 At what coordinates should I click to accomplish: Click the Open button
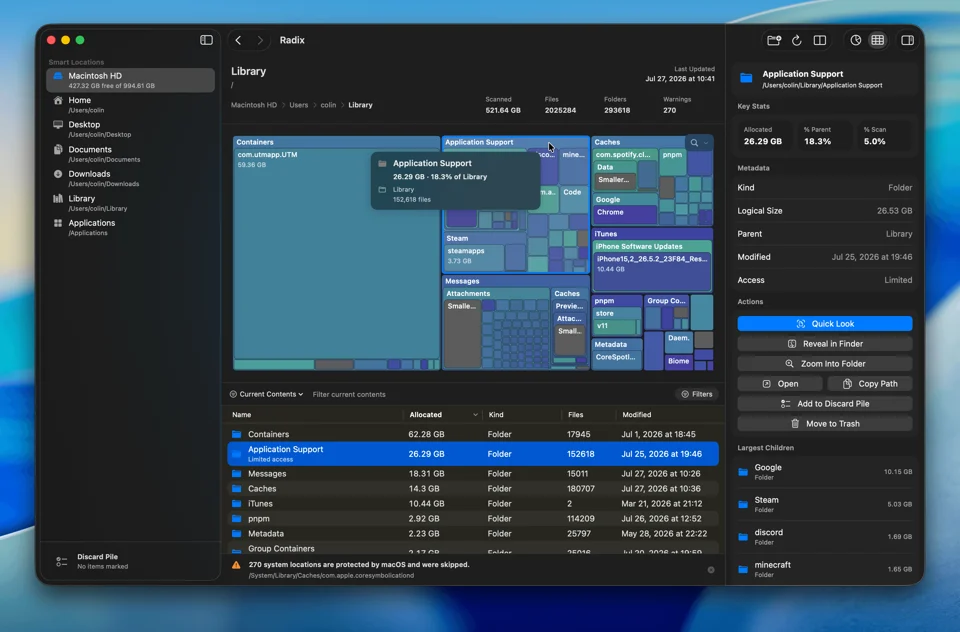tap(780, 383)
